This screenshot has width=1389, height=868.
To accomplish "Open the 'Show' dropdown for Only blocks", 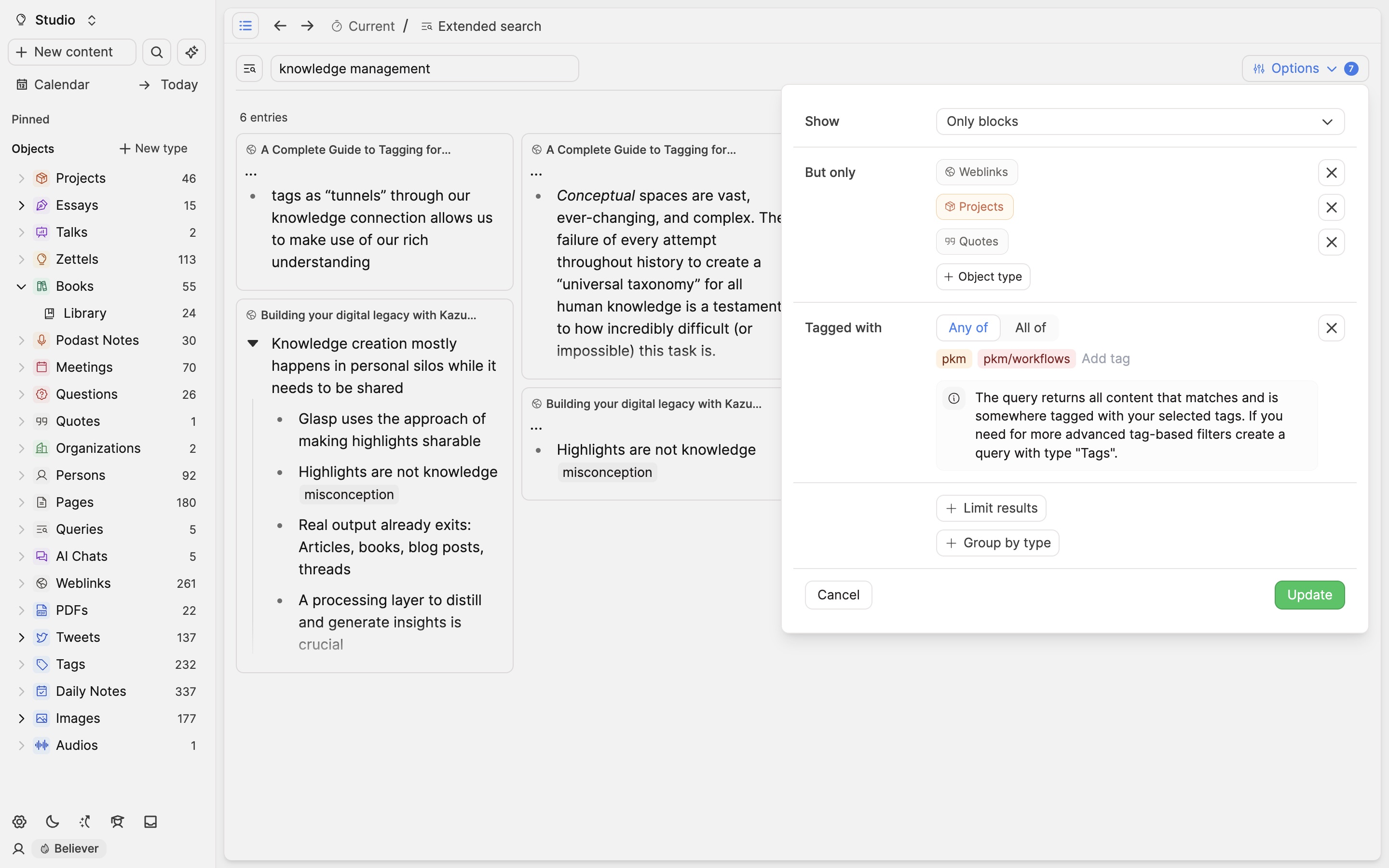I will point(1139,121).
